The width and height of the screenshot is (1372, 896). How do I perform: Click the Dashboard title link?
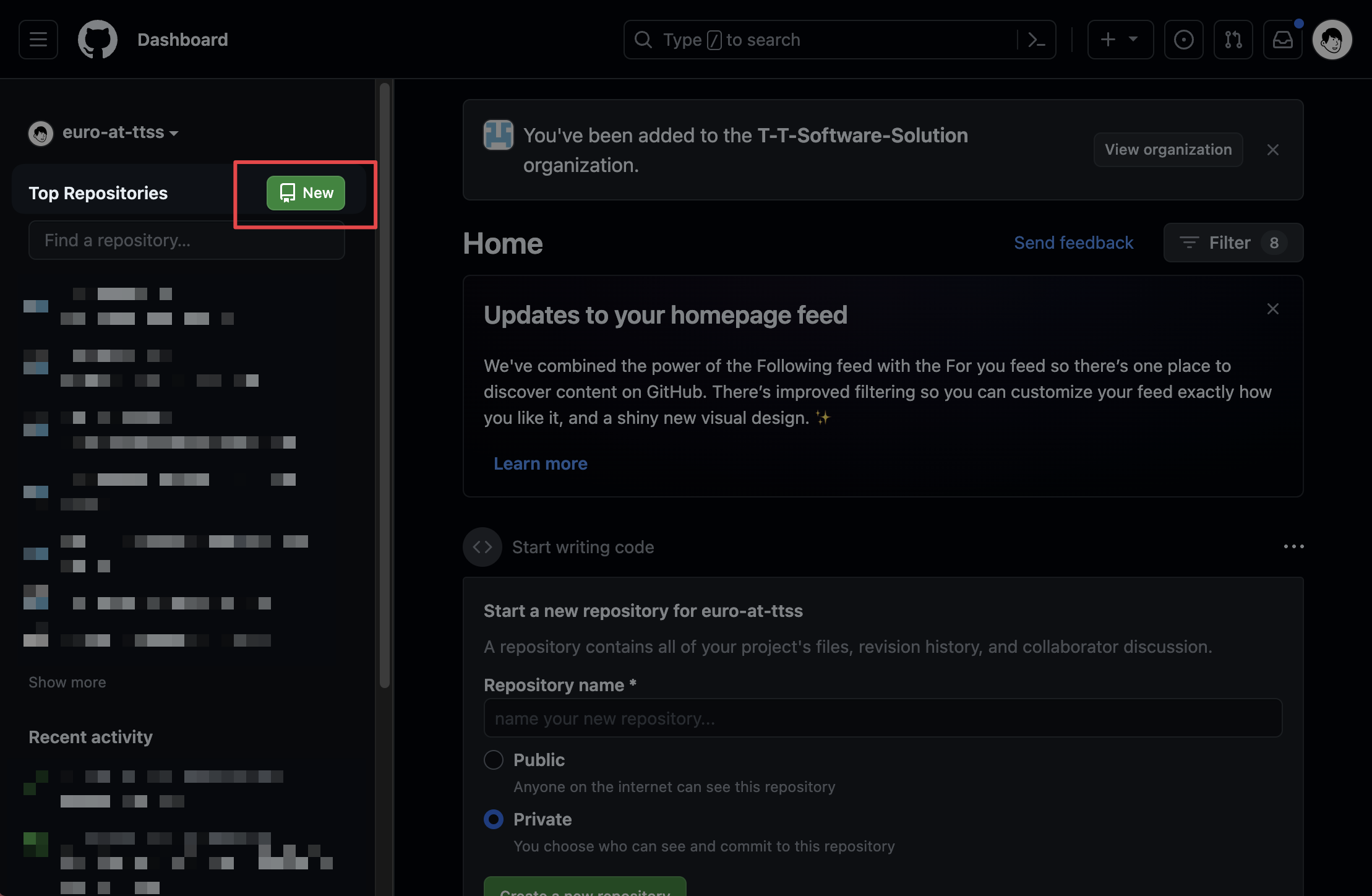(x=182, y=40)
